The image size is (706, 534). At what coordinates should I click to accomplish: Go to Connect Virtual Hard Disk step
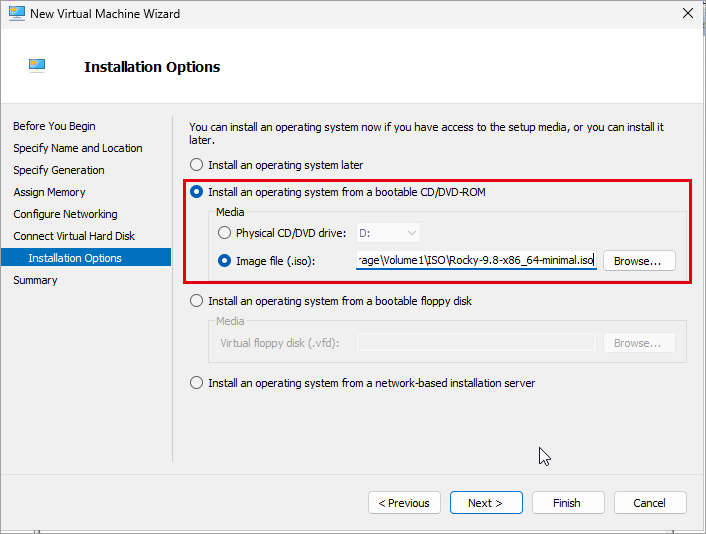[x=74, y=236]
